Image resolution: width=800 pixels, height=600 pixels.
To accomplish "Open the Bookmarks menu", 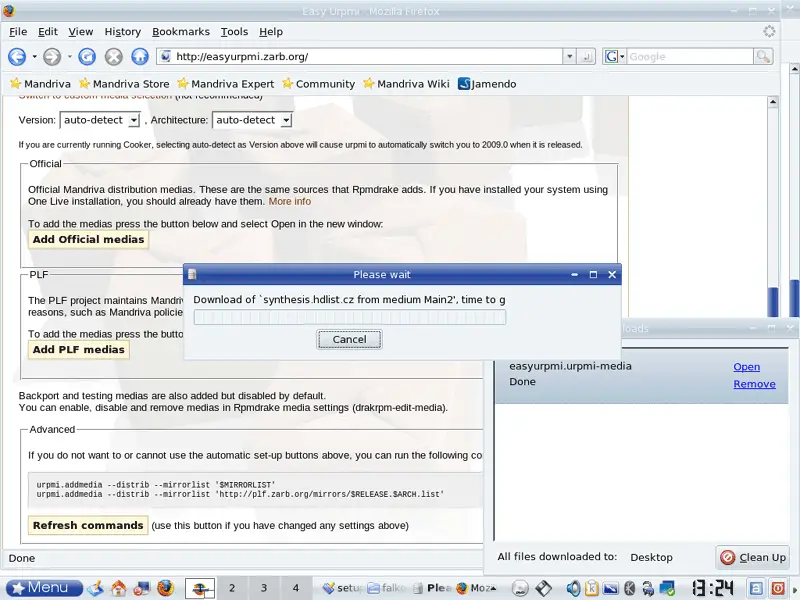I will click(181, 32).
